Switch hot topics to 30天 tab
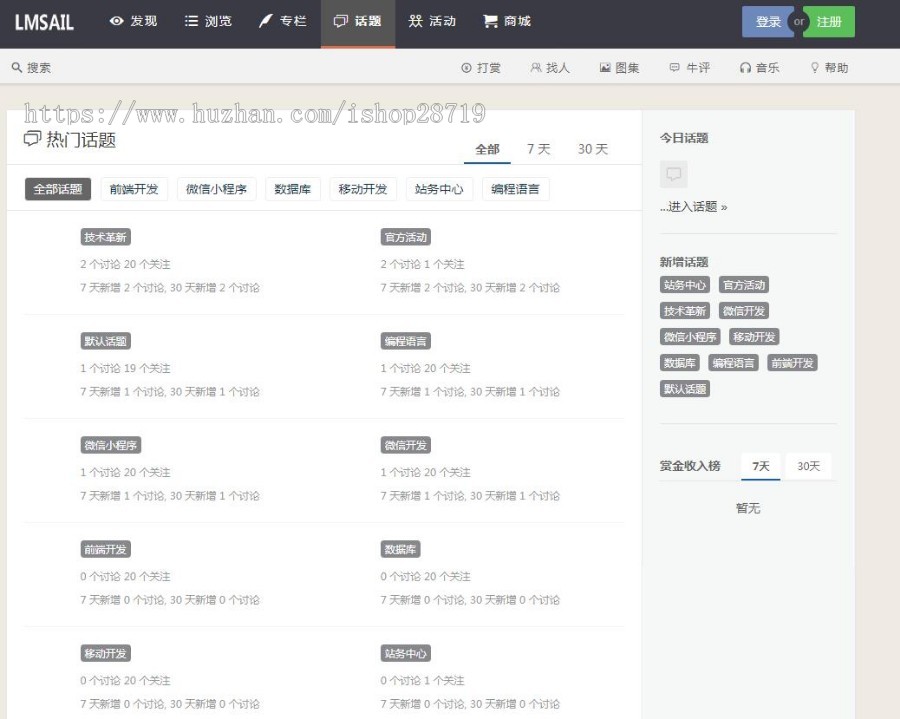The image size is (900, 719). tap(593, 149)
